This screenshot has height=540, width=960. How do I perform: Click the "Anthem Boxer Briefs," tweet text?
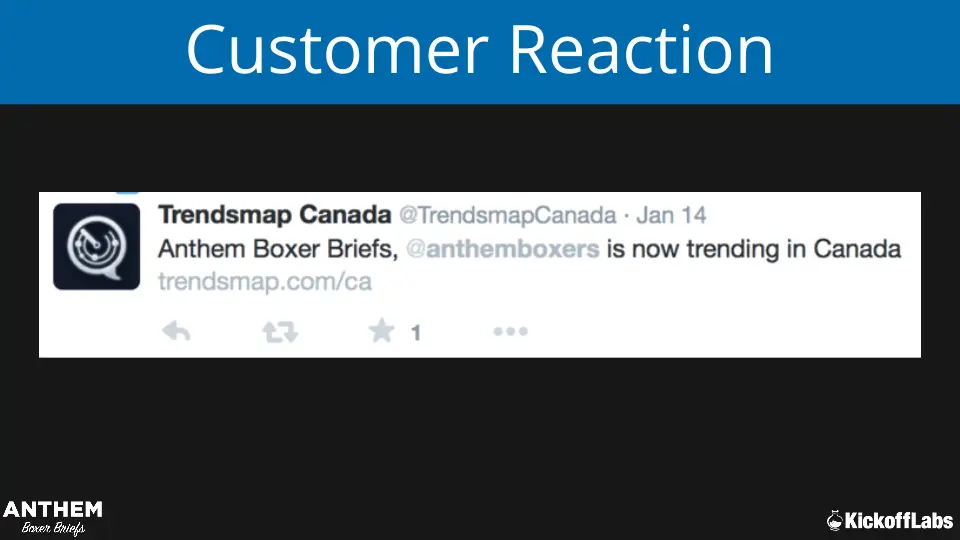tap(278, 249)
